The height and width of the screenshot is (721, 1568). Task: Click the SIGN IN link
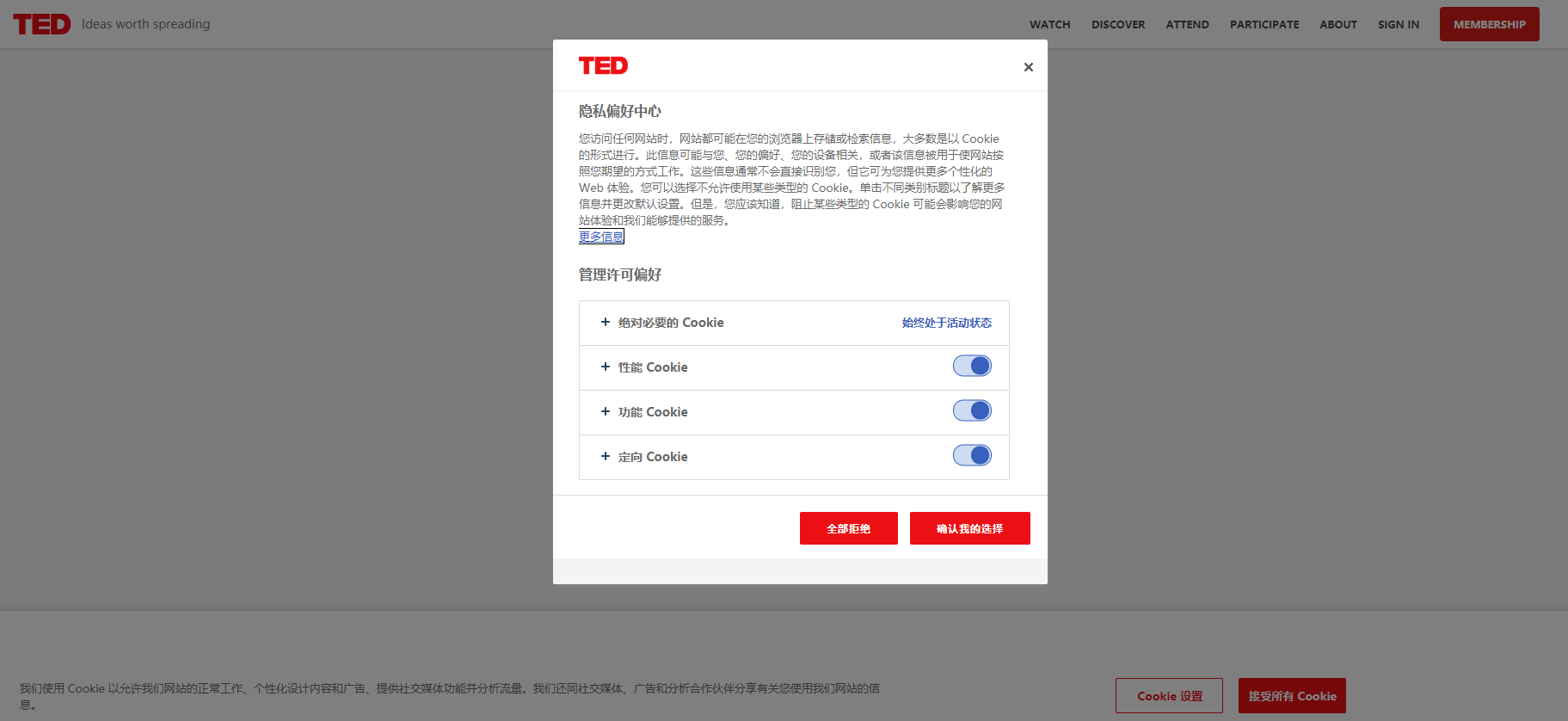pos(1399,25)
